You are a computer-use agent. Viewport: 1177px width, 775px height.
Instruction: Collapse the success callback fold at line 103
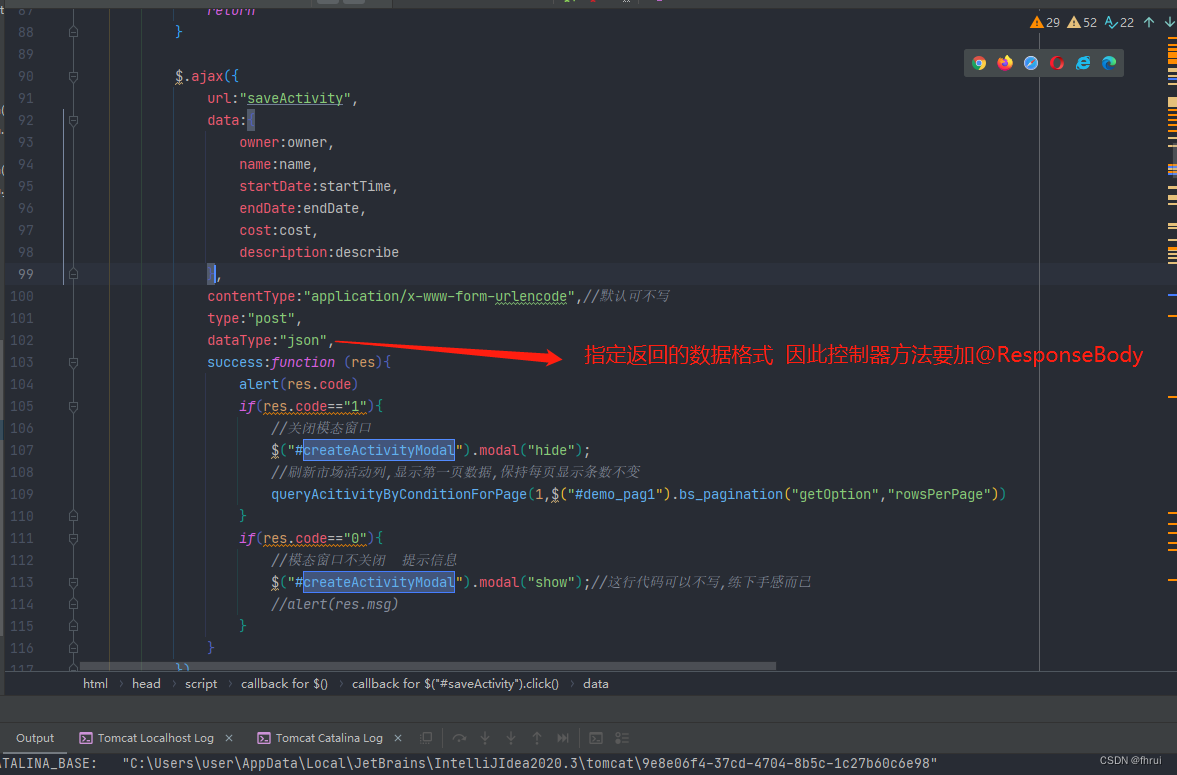[72, 362]
